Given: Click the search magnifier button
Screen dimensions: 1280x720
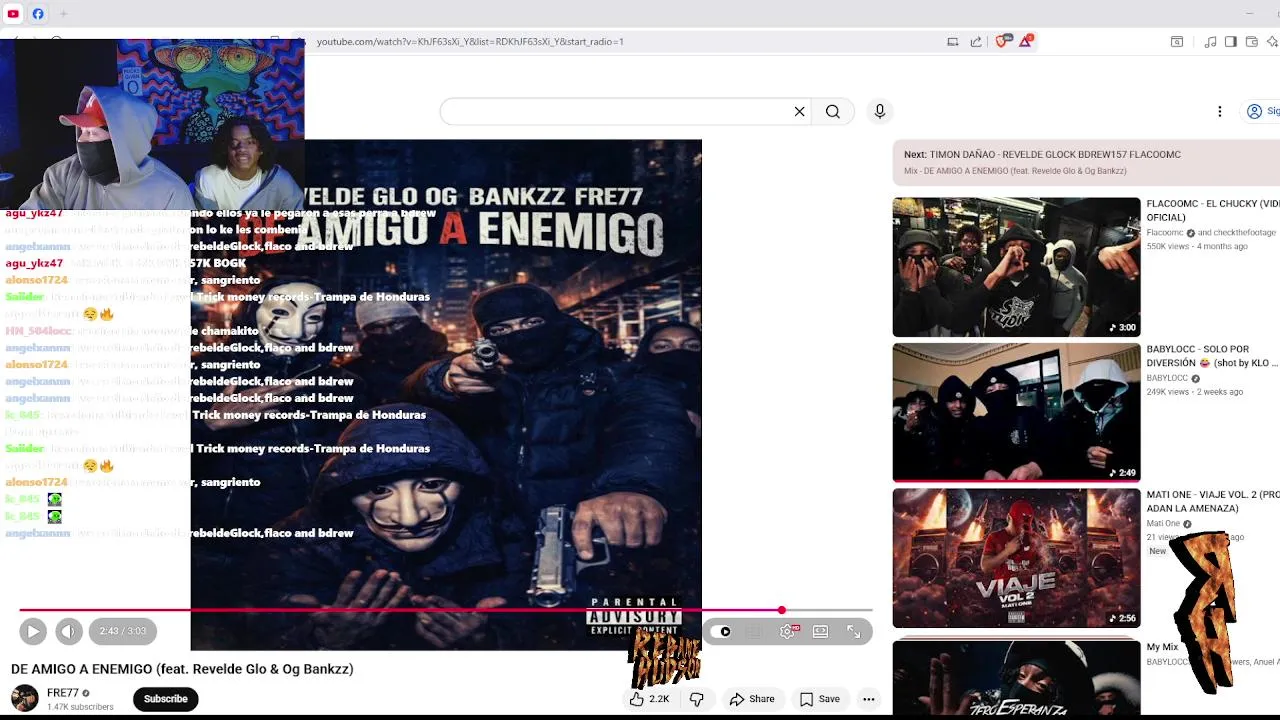Looking at the screenshot, I should click(x=832, y=111).
